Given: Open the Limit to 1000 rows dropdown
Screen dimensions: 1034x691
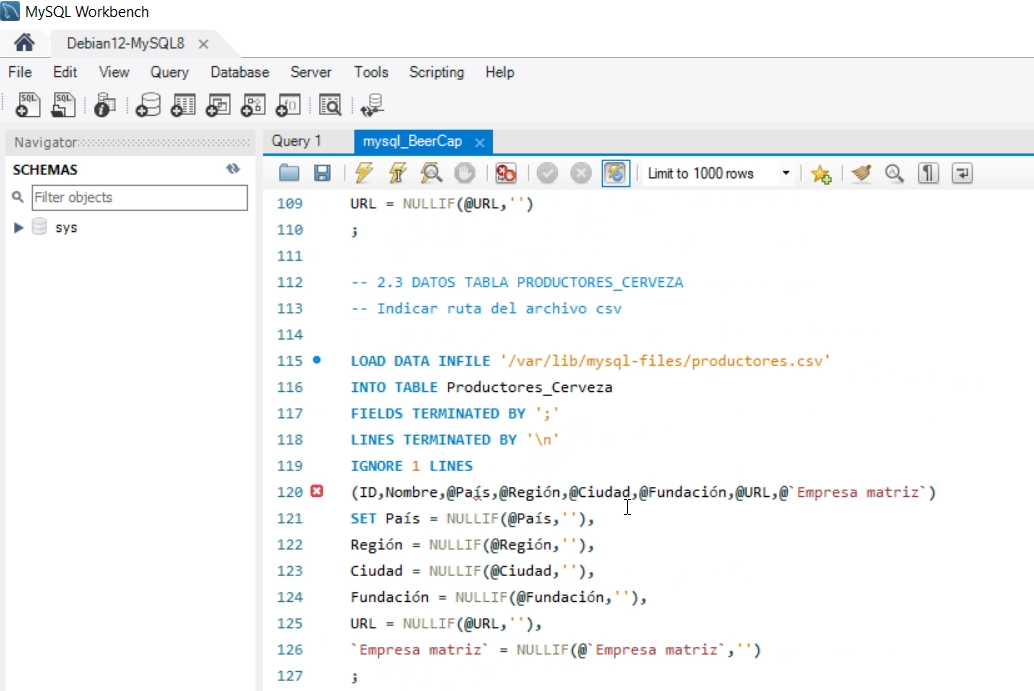Looking at the screenshot, I should pos(789,172).
